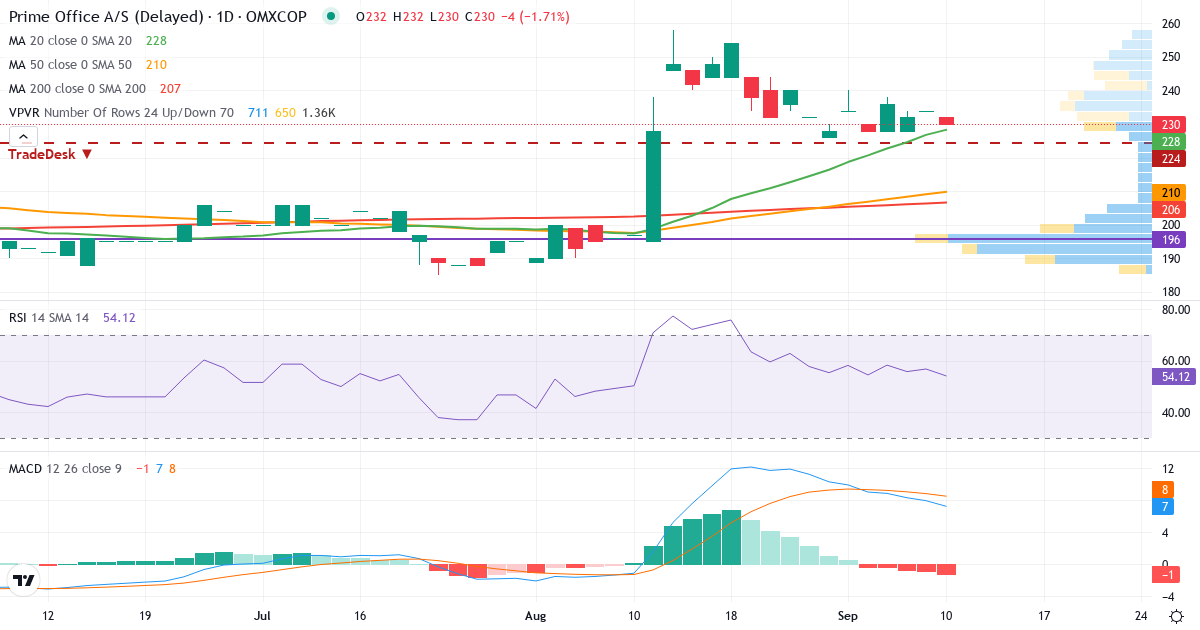Click the red 230 current price label
The height and width of the screenshot is (630, 1200).
click(1168, 125)
